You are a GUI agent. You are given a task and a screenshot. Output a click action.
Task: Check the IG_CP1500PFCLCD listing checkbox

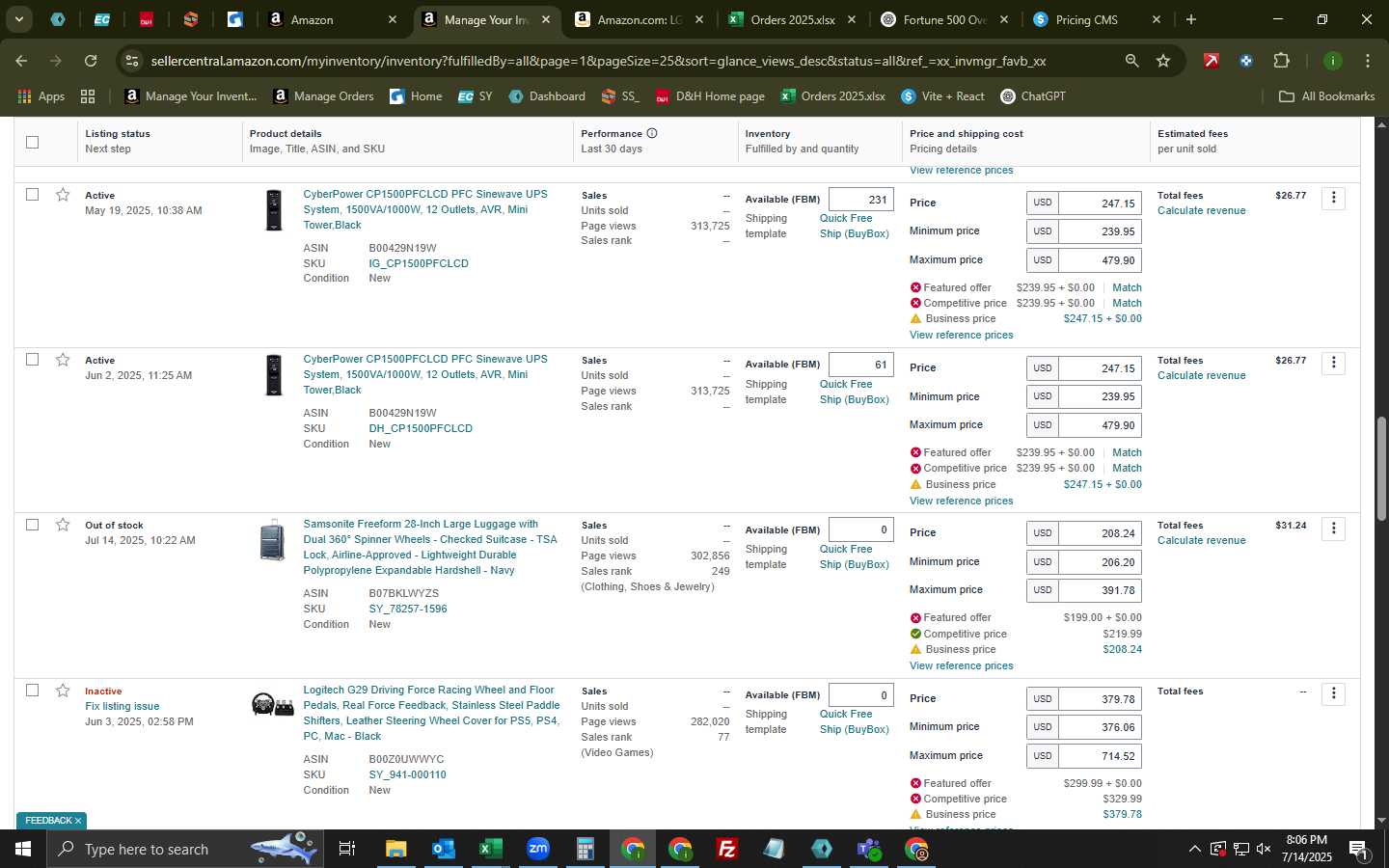[32, 195]
